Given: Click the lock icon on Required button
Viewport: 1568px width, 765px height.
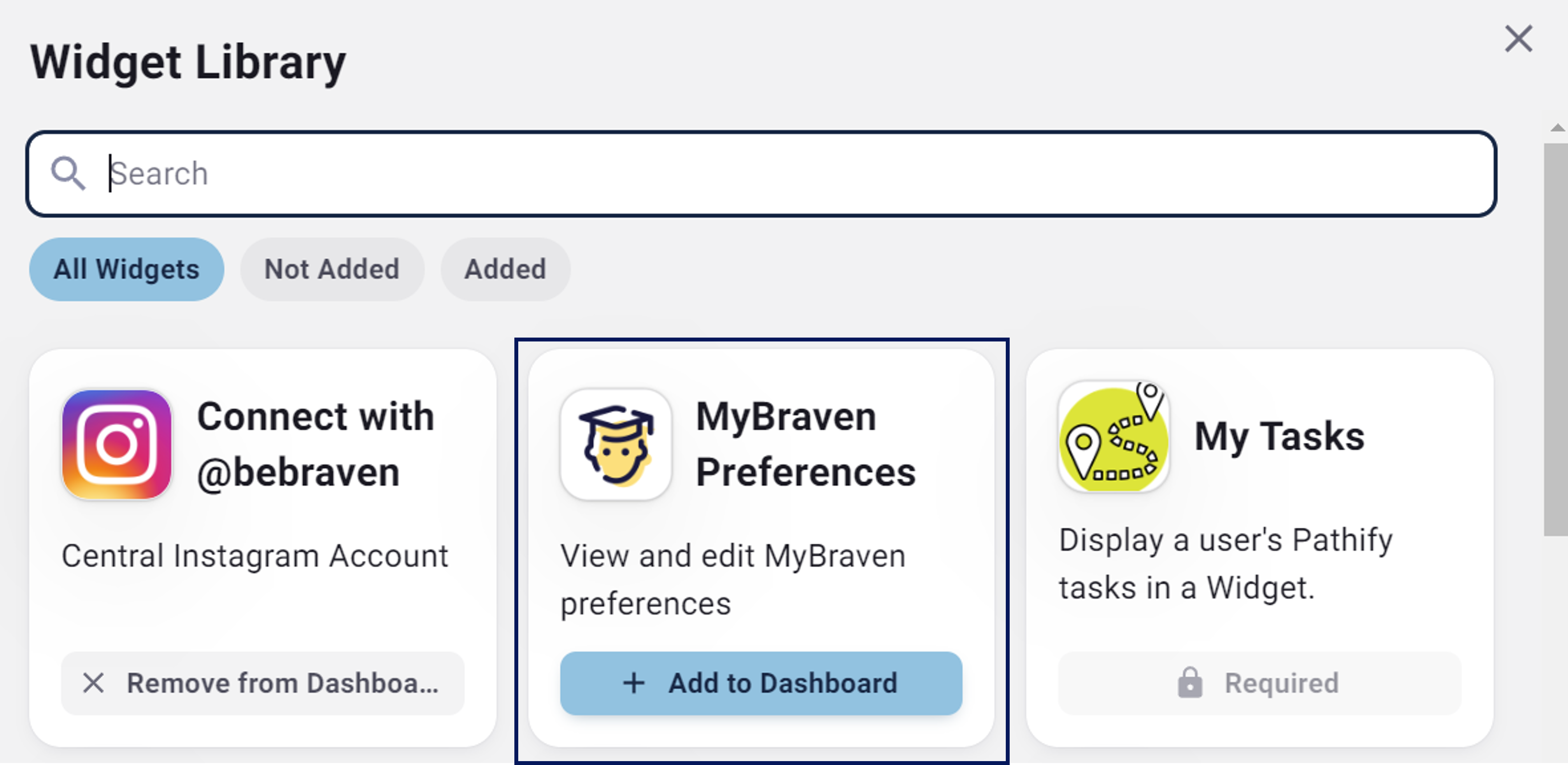Looking at the screenshot, I should pos(1189,683).
